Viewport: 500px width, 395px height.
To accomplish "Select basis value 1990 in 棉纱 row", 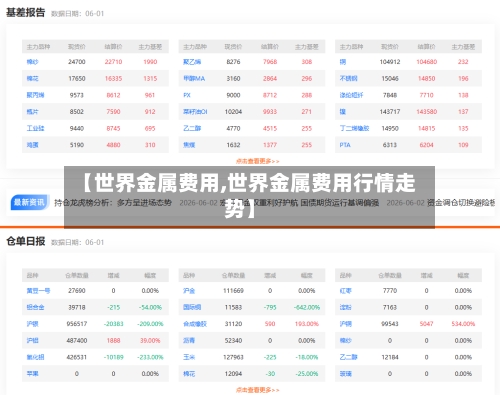I will coord(150,62).
